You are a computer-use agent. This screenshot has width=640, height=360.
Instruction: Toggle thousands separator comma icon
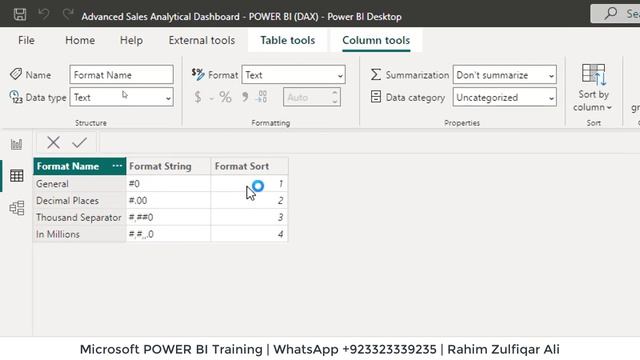244,97
